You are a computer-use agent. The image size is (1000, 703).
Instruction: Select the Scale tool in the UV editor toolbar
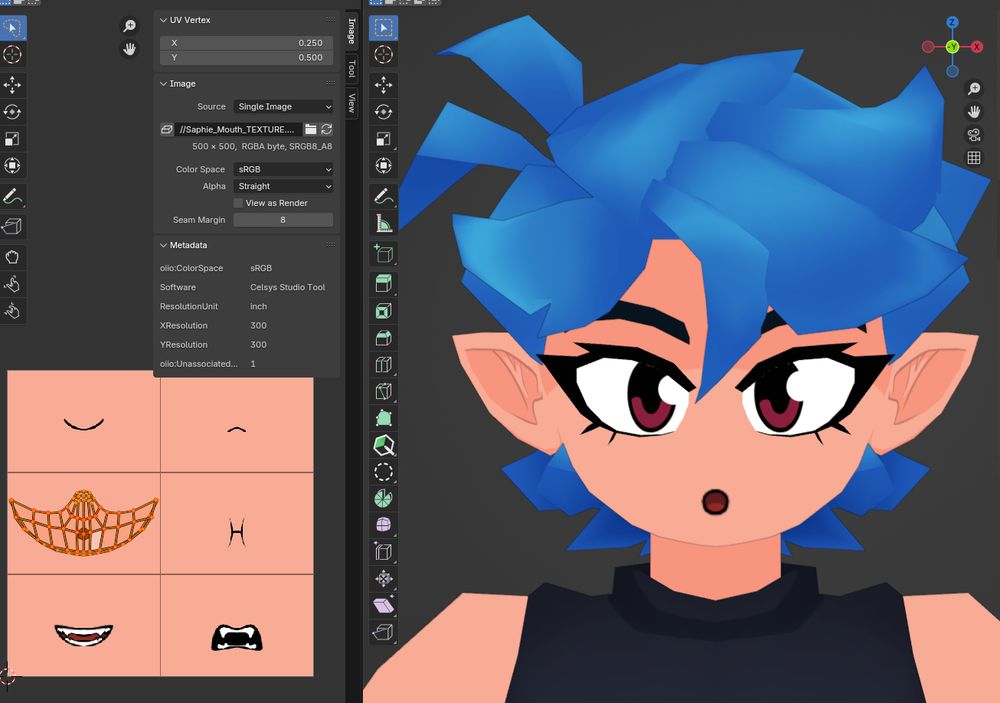[13, 140]
